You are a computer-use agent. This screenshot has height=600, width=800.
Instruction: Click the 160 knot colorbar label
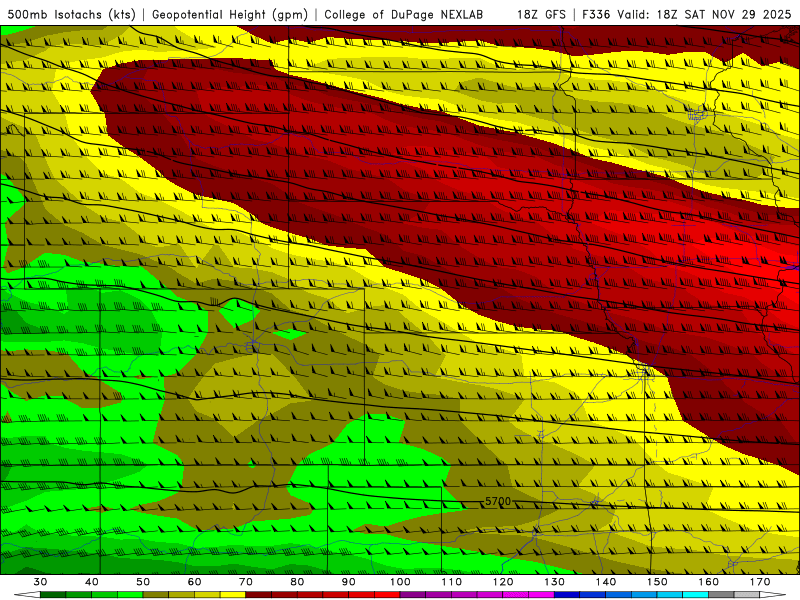tap(709, 582)
